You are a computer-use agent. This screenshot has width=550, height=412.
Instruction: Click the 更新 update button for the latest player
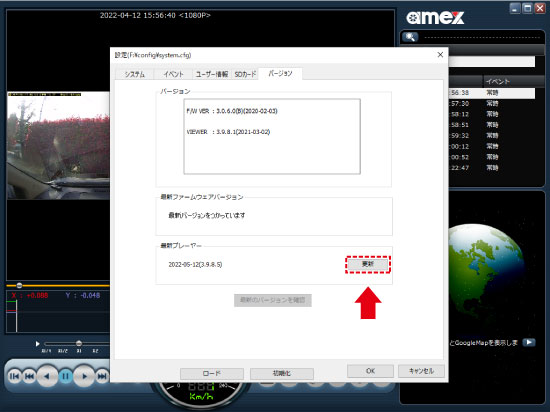[368, 264]
